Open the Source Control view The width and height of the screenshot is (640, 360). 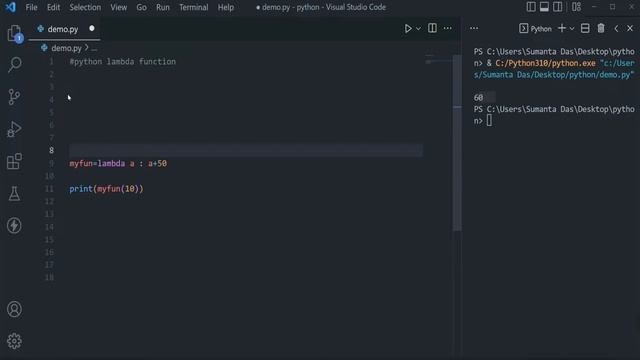(x=14, y=97)
